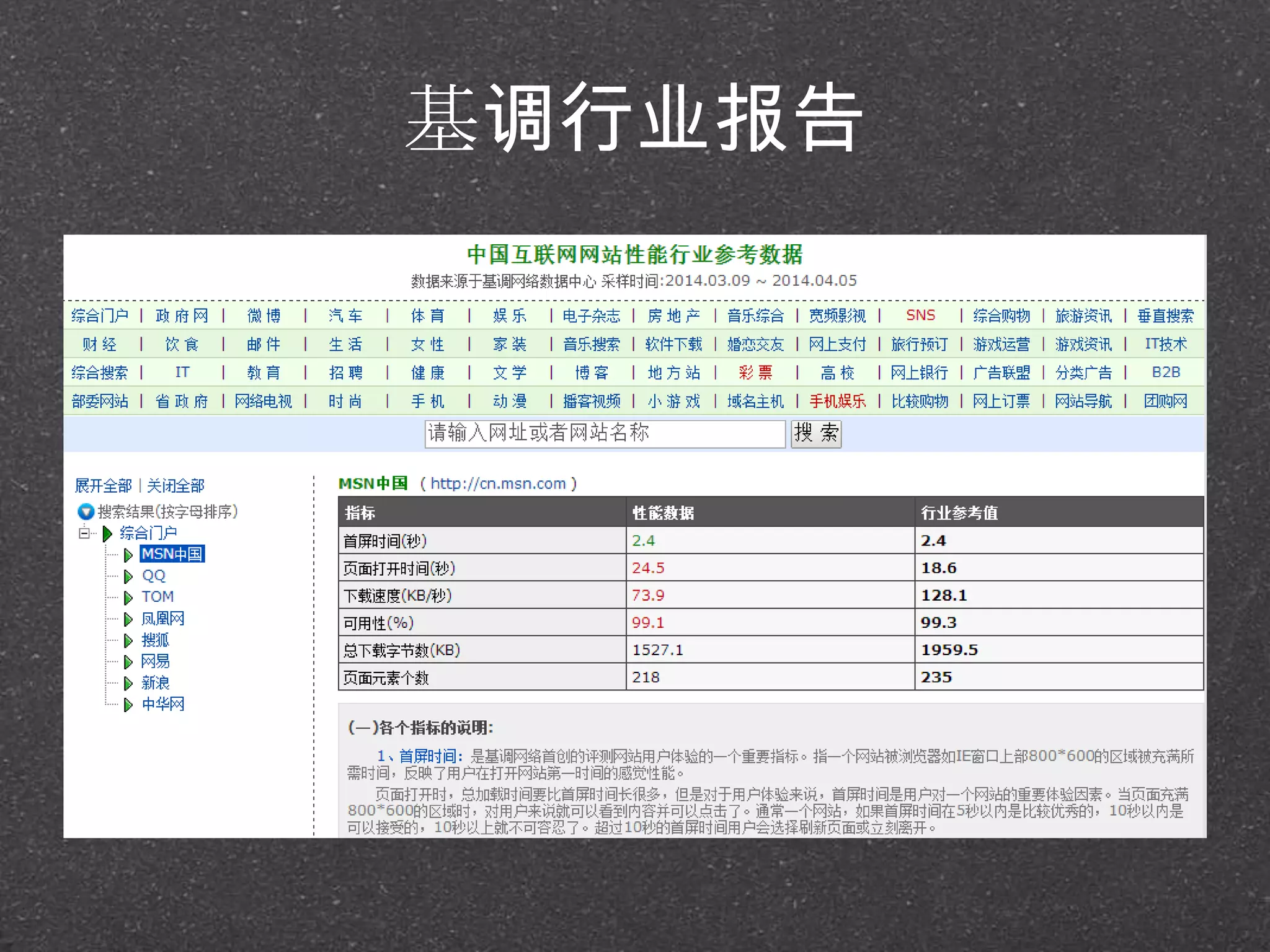This screenshot has width=1270, height=952.
Task: Select QQ in the site tree
Action: point(154,576)
